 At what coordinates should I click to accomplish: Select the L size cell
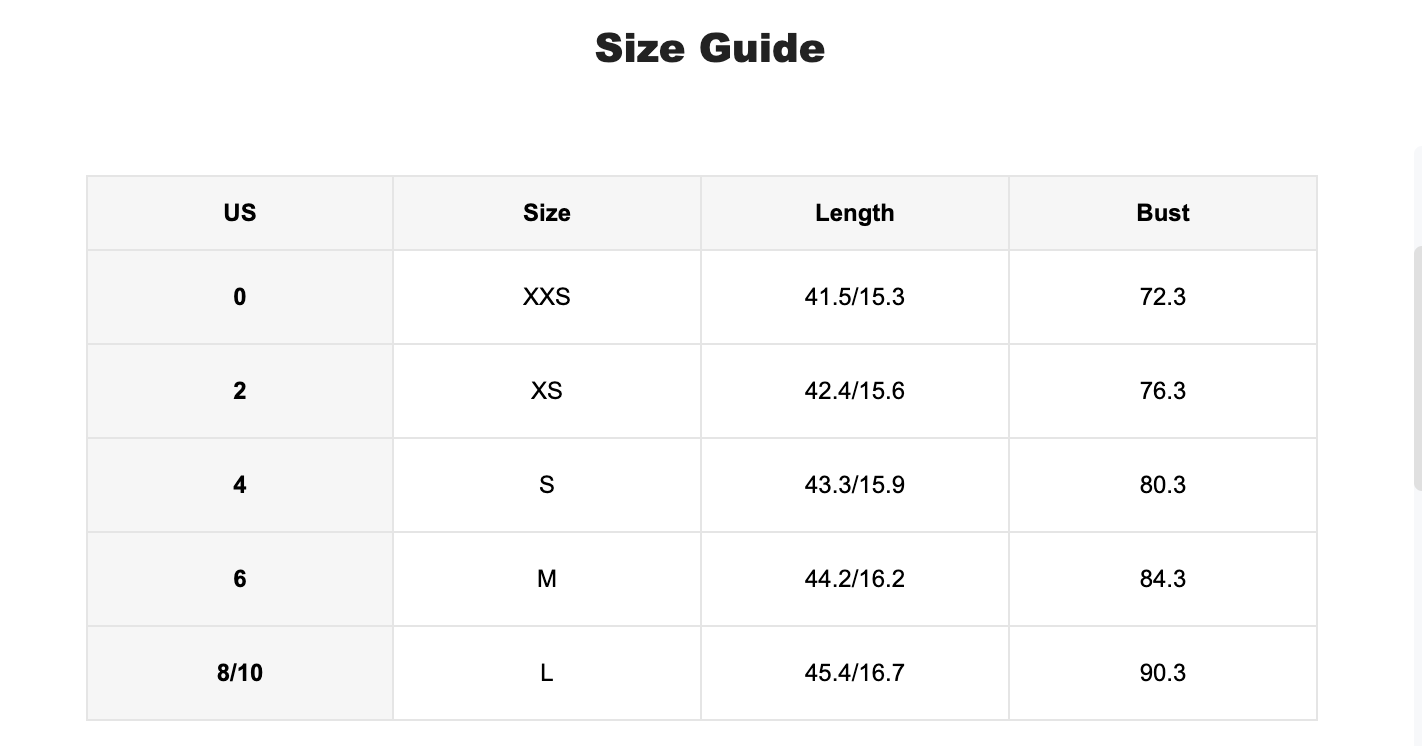[547, 673]
